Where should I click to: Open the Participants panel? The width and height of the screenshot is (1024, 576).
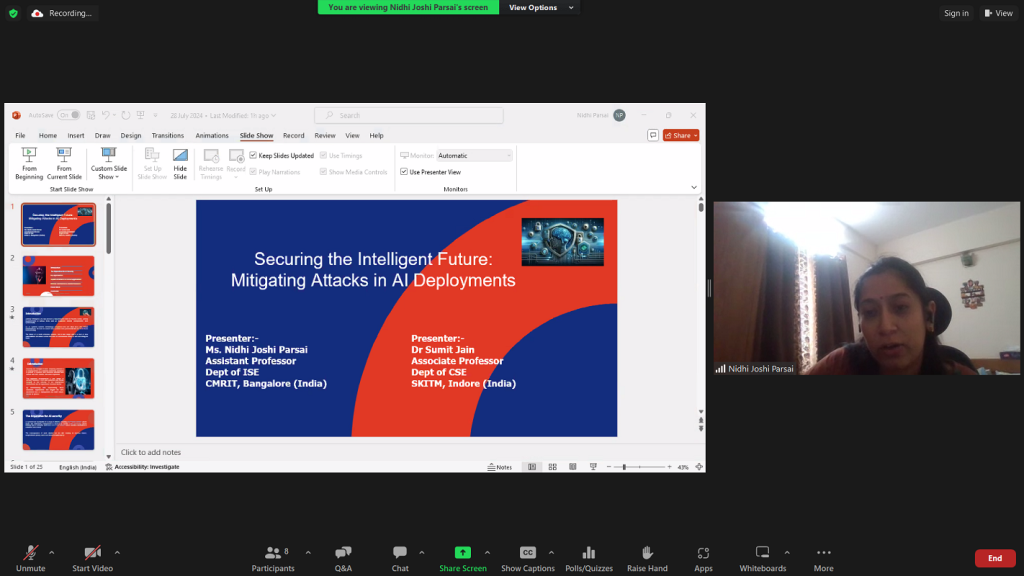[x=273, y=553]
